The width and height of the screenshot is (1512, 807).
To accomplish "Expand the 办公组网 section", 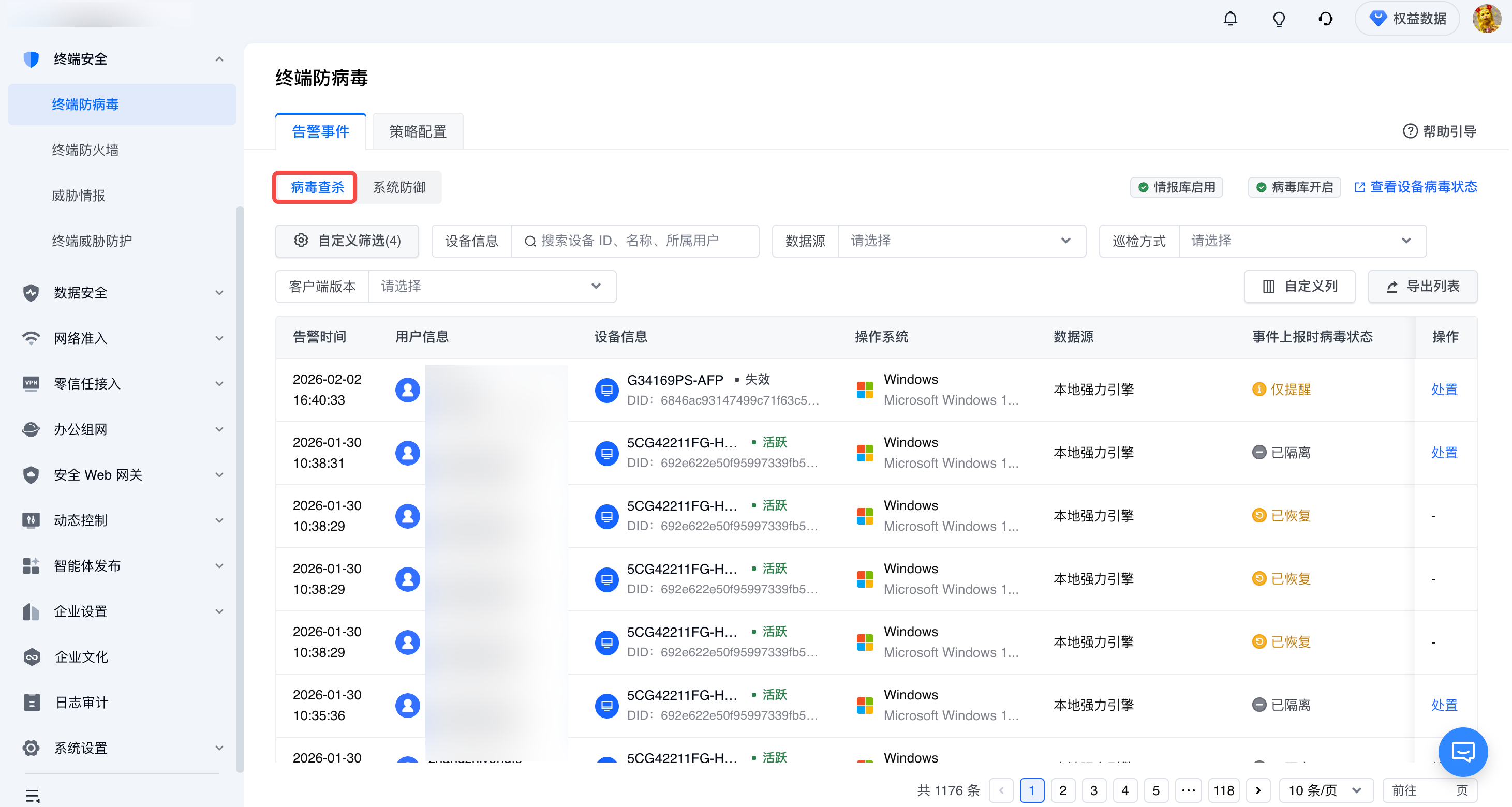I will click(x=219, y=429).
